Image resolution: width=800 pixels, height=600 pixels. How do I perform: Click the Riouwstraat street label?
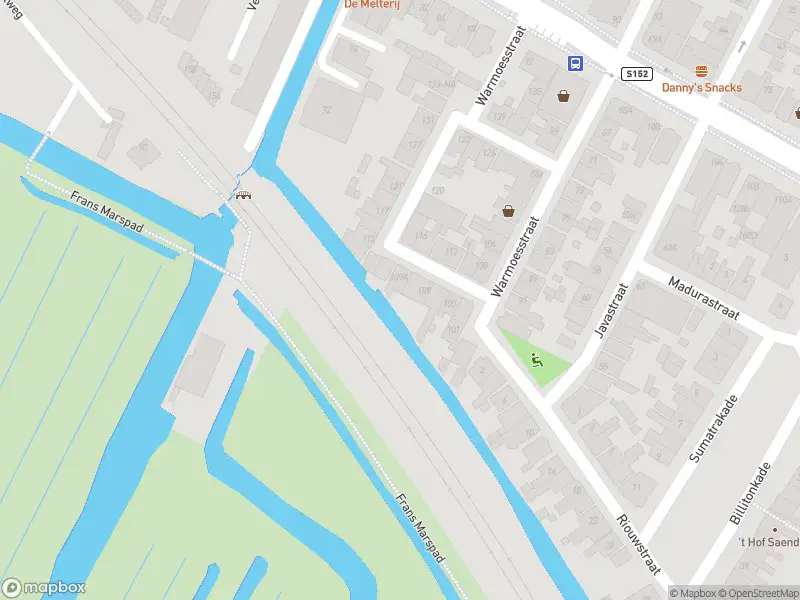pos(638,544)
